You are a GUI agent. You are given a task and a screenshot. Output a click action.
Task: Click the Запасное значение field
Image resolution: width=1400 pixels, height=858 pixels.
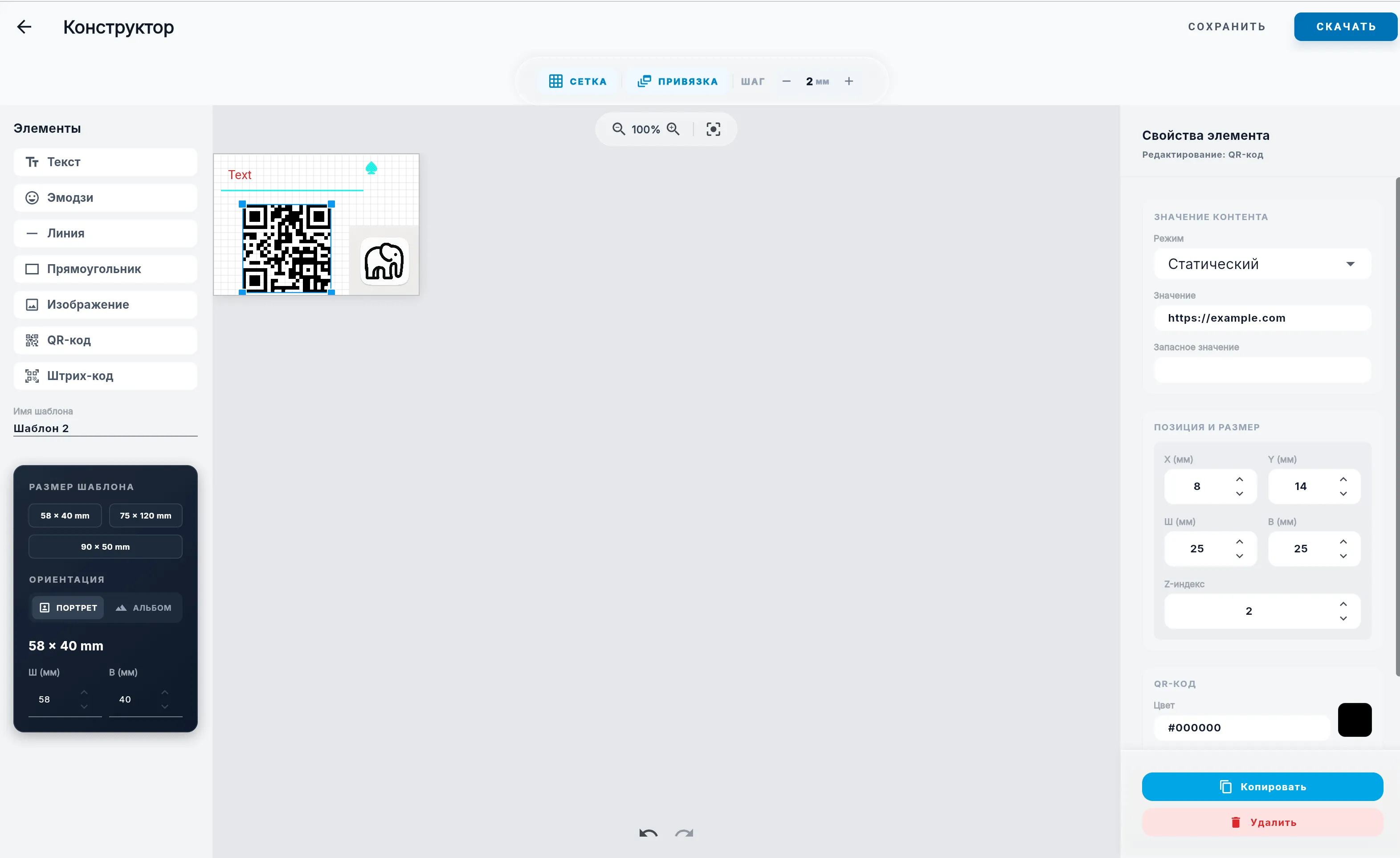point(1262,370)
